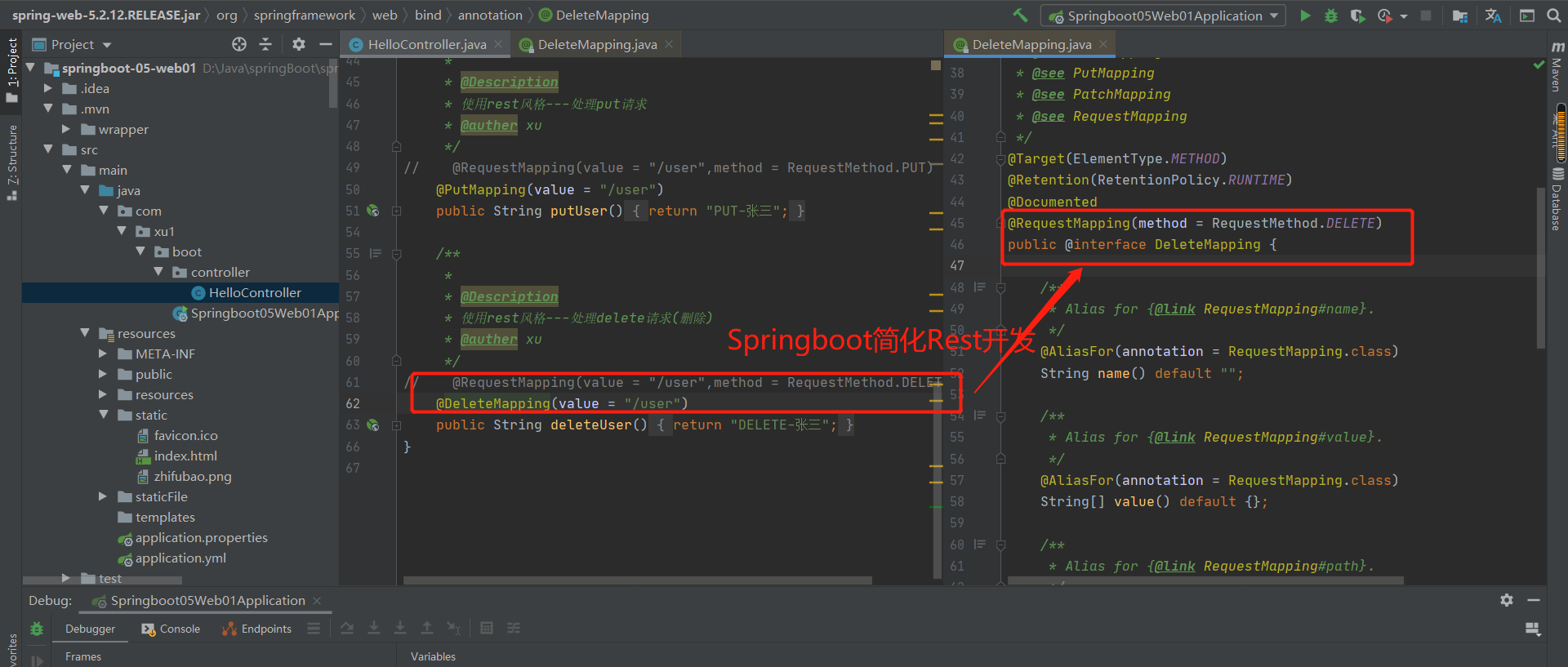Click Restore Layout icon in Debug panel
Image resolution: width=1568 pixels, height=667 pixels.
tap(1533, 629)
